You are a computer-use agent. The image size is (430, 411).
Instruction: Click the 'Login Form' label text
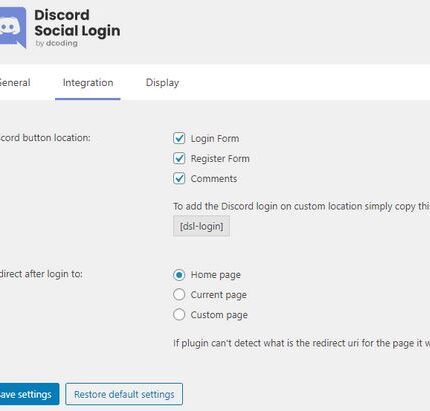click(x=215, y=138)
